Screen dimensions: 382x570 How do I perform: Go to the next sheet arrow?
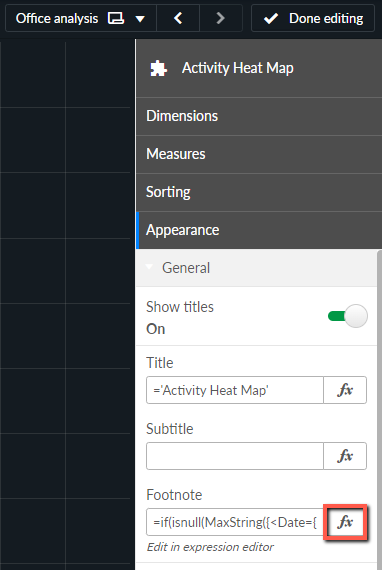(220, 18)
